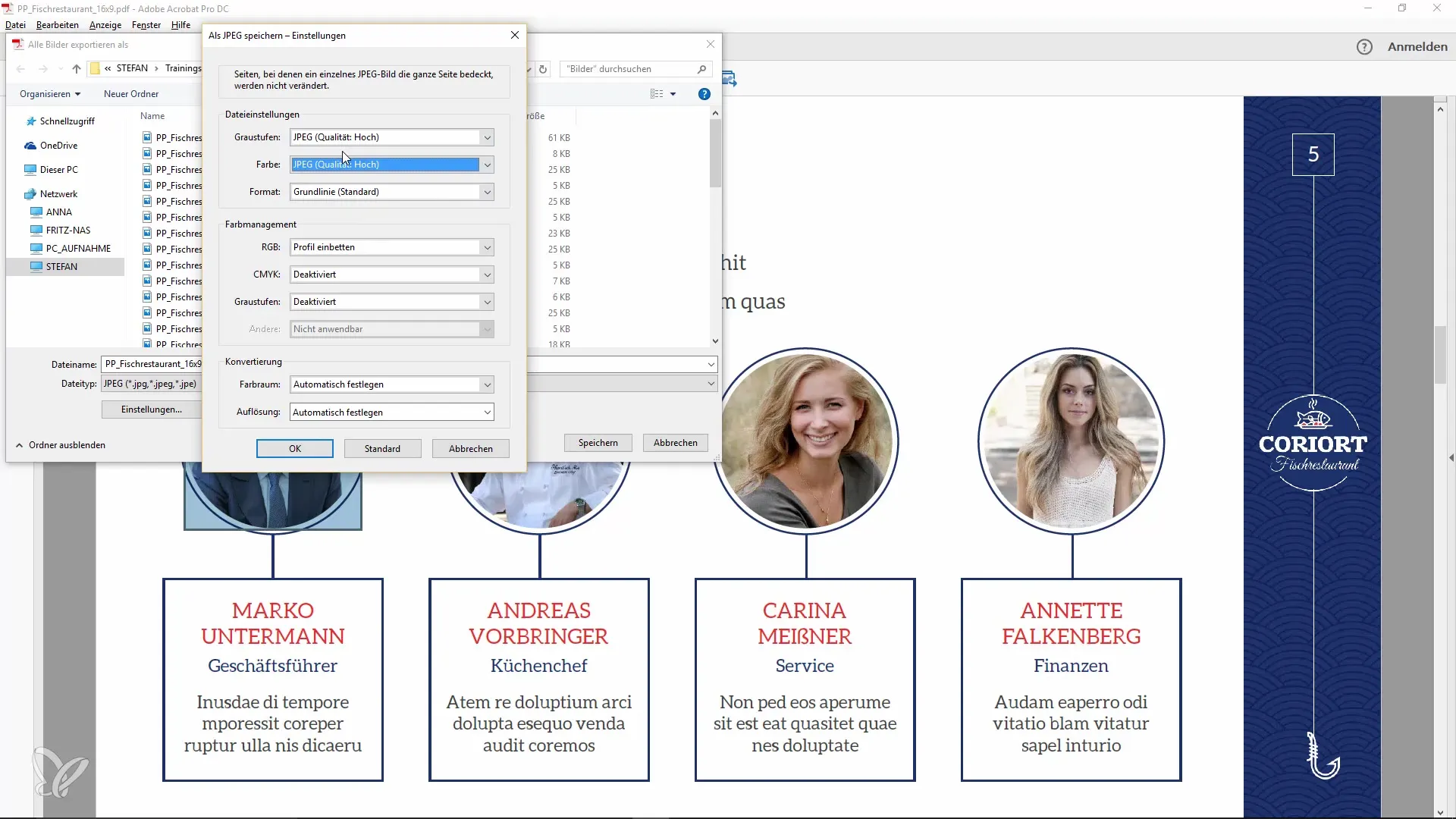The image size is (1456, 819).
Task: Open the Fenster menu
Action: (x=146, y=25)
